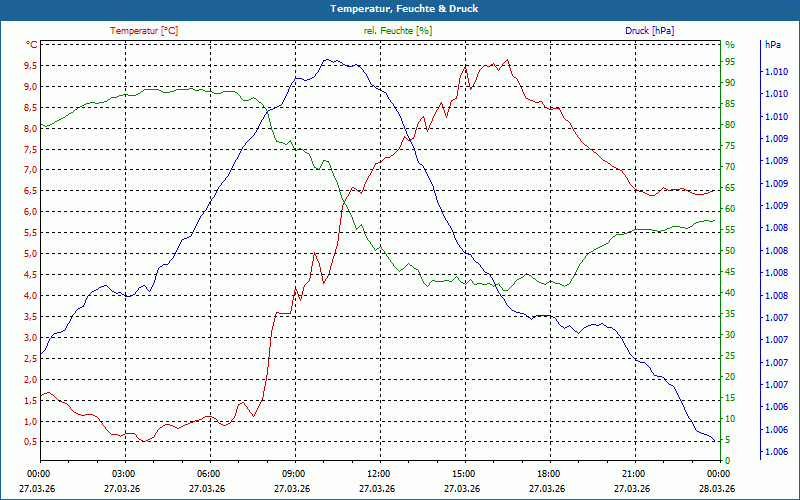Click the green '15' humidity tick label
800x500 pixels.
pyautogui.click(x=730, y=398)
